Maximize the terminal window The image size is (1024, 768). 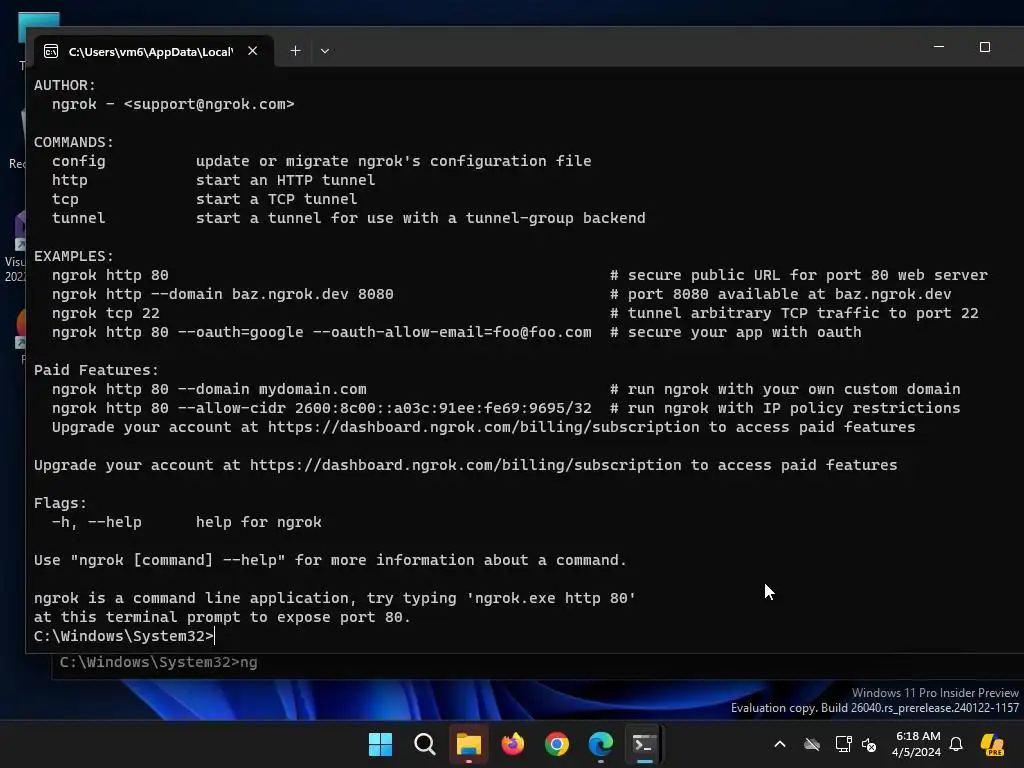click(x=985, y=47)
